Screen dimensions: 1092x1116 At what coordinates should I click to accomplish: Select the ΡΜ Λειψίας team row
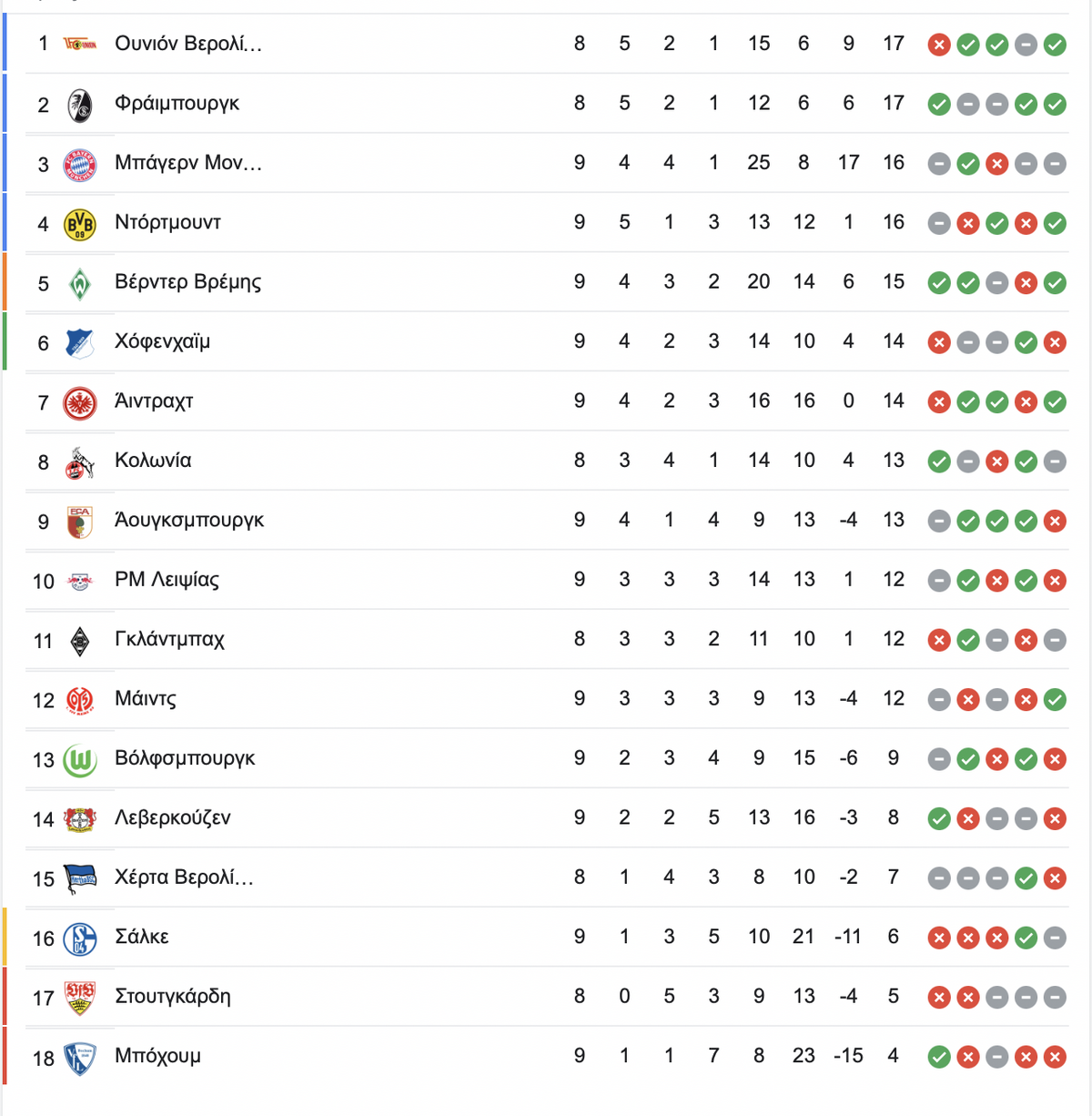(547, 580)
